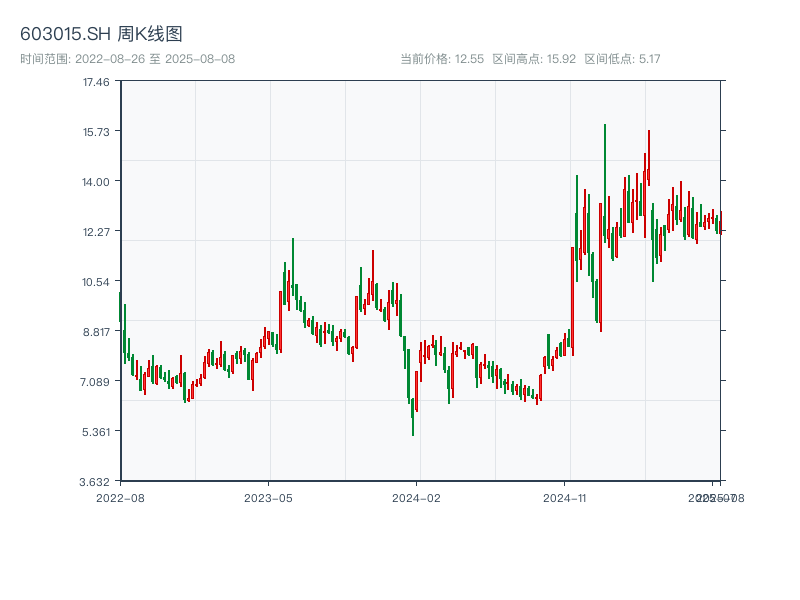Click y-axis value 15.73

(x=96, y=132)
